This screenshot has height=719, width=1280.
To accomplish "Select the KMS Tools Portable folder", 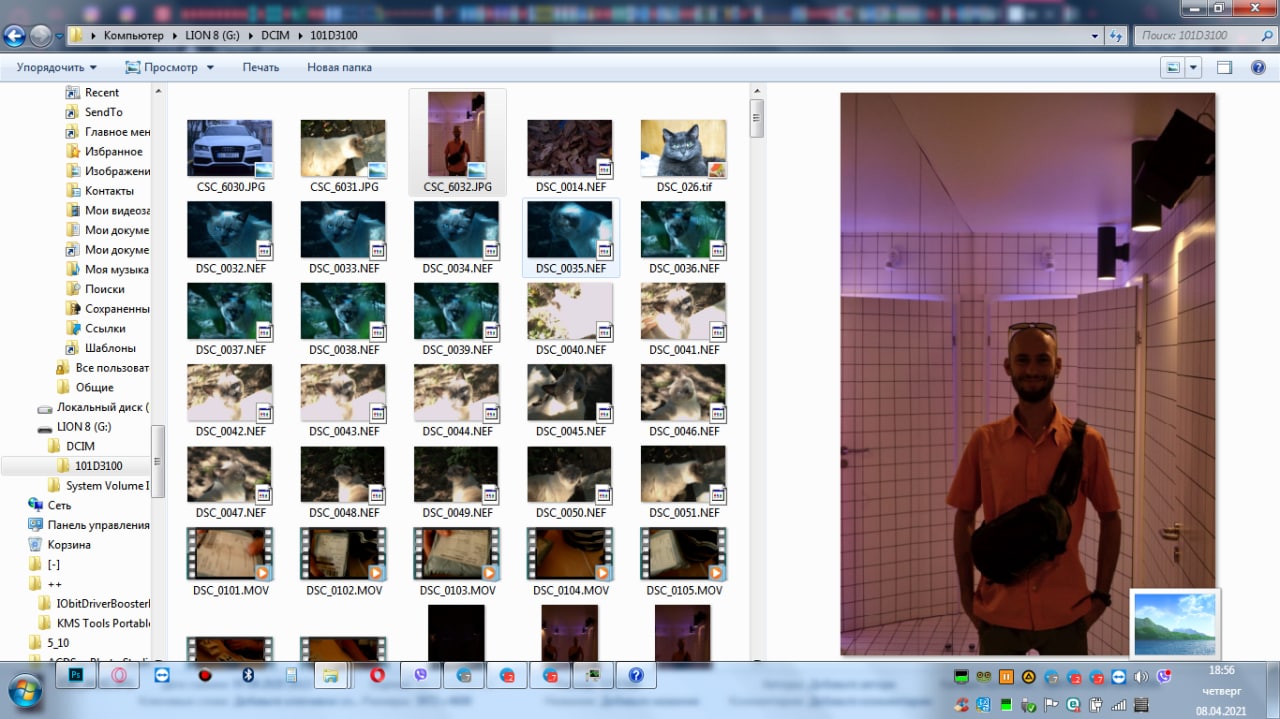I will [x=103, y=623].
